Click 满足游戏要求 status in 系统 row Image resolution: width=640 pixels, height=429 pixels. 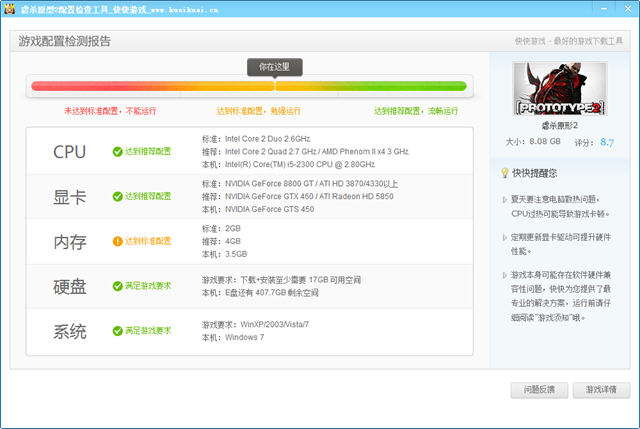tap(148, 331)
